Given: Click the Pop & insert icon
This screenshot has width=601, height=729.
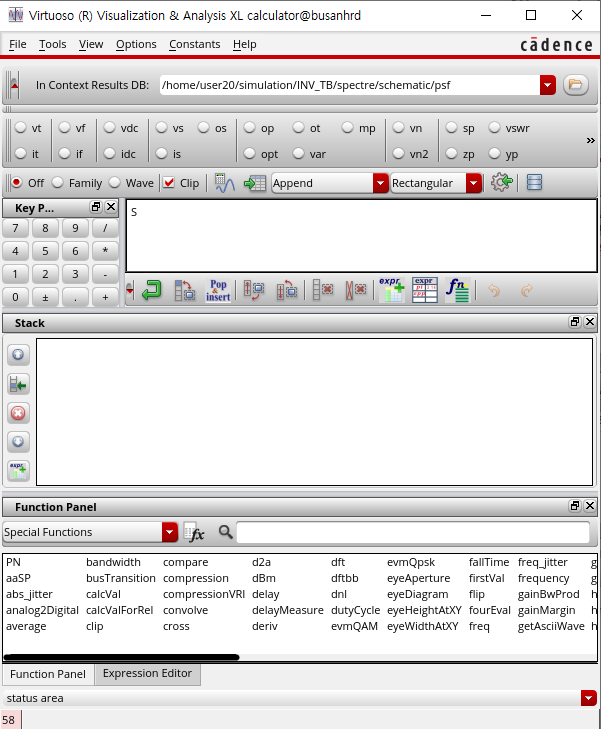Looking at the screenshot, I should point(218,290).
